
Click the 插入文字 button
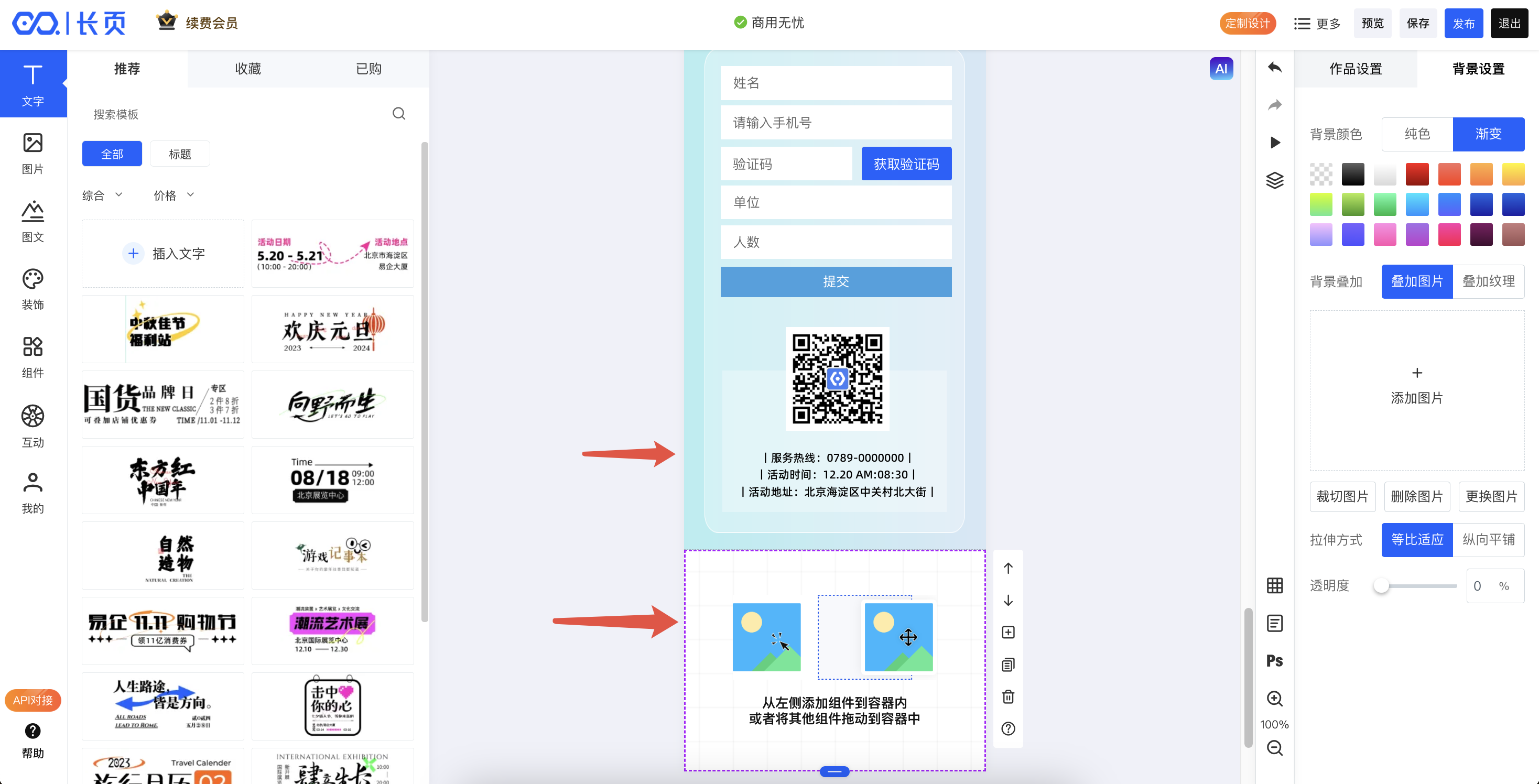pos(163,253)
